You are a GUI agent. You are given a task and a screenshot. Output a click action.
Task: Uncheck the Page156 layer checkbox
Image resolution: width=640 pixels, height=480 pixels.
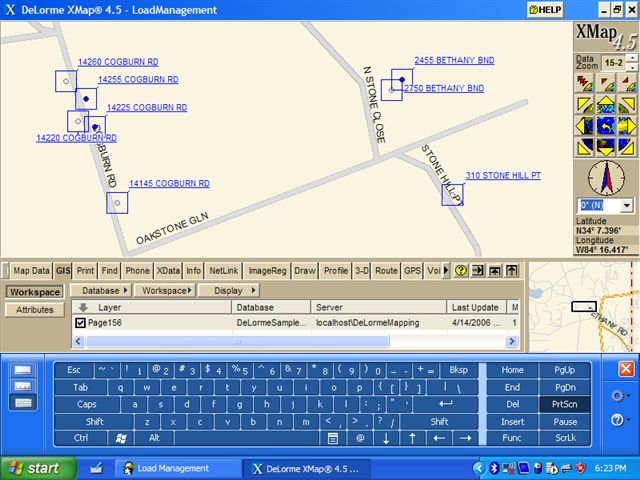[80, 323]
